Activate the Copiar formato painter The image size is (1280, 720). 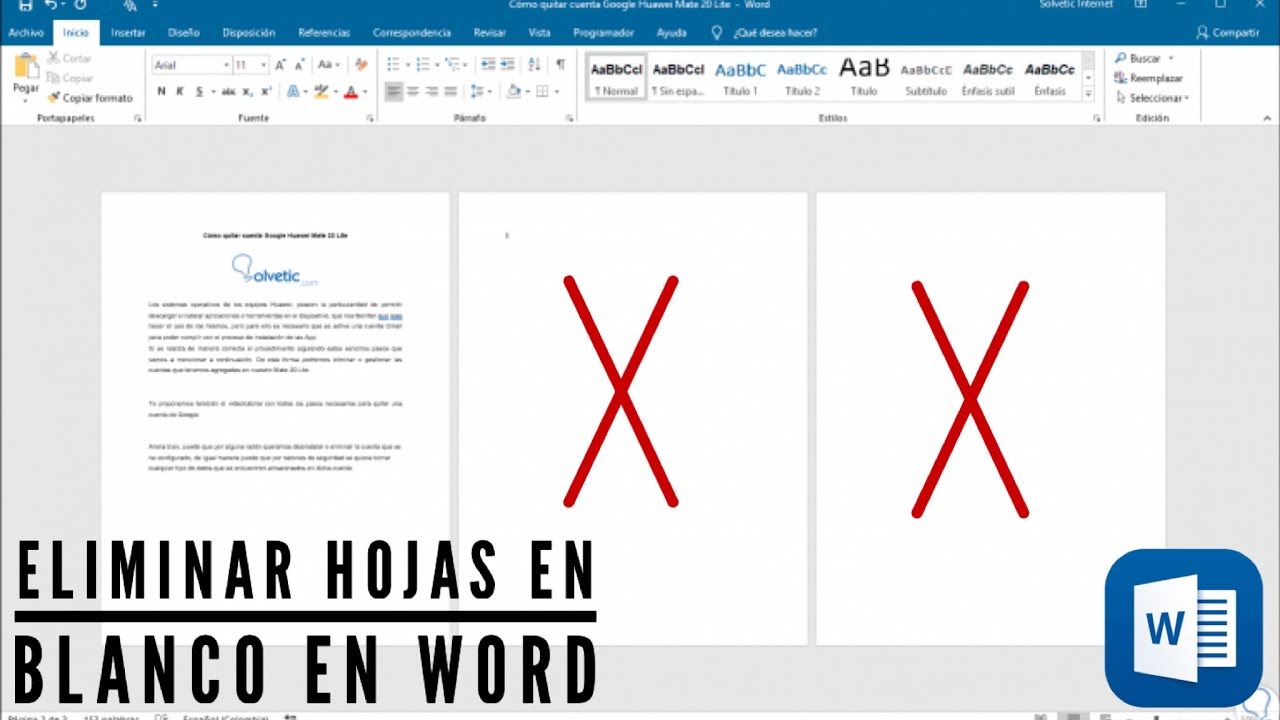90,98
